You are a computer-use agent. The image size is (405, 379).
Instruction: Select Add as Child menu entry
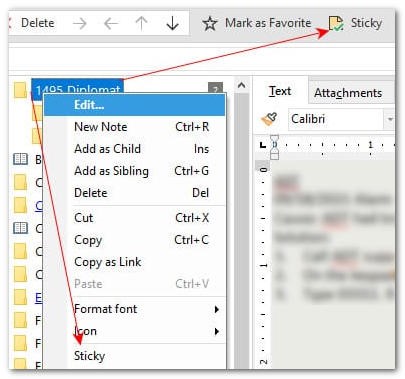pyautogui.click(x=134, y=149)
